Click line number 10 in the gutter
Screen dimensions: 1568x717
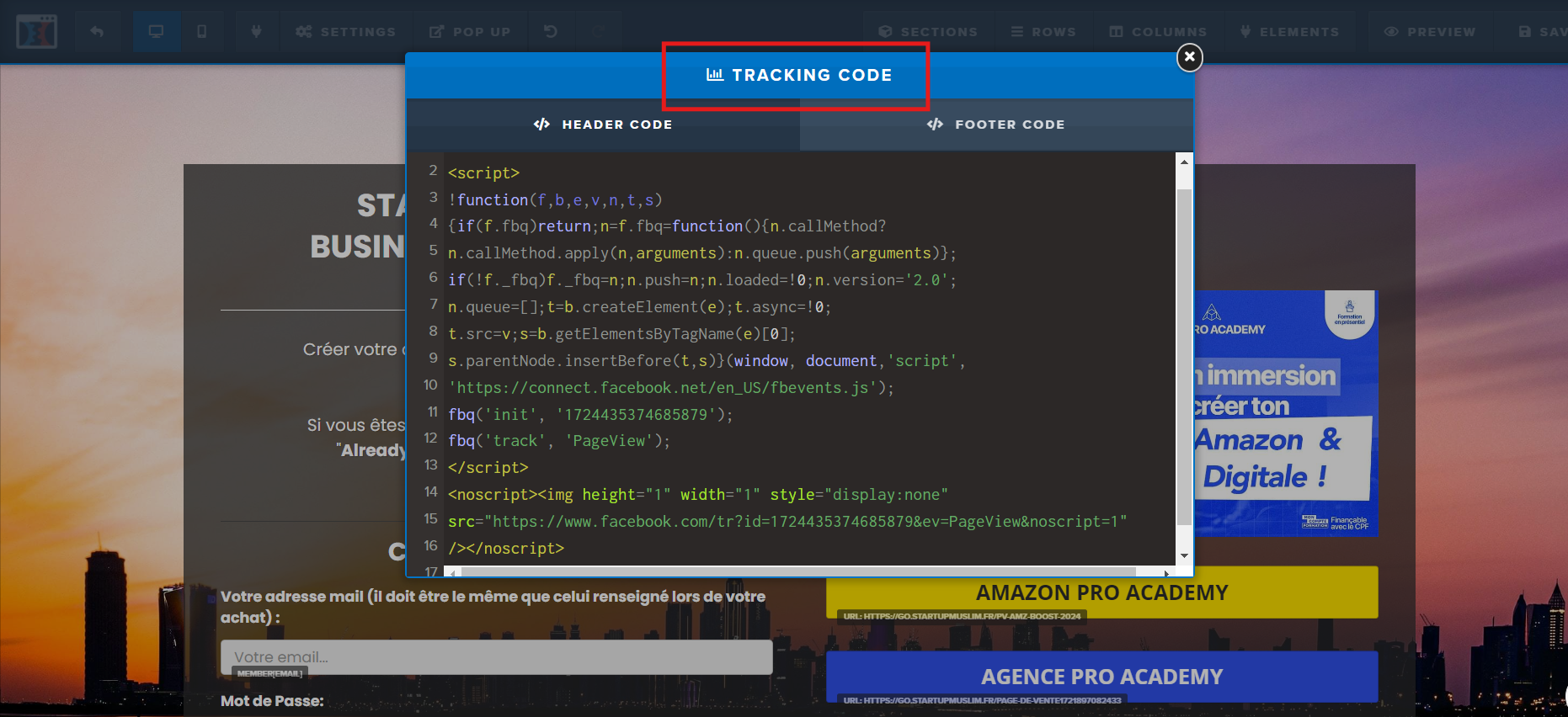pos(430,385)
